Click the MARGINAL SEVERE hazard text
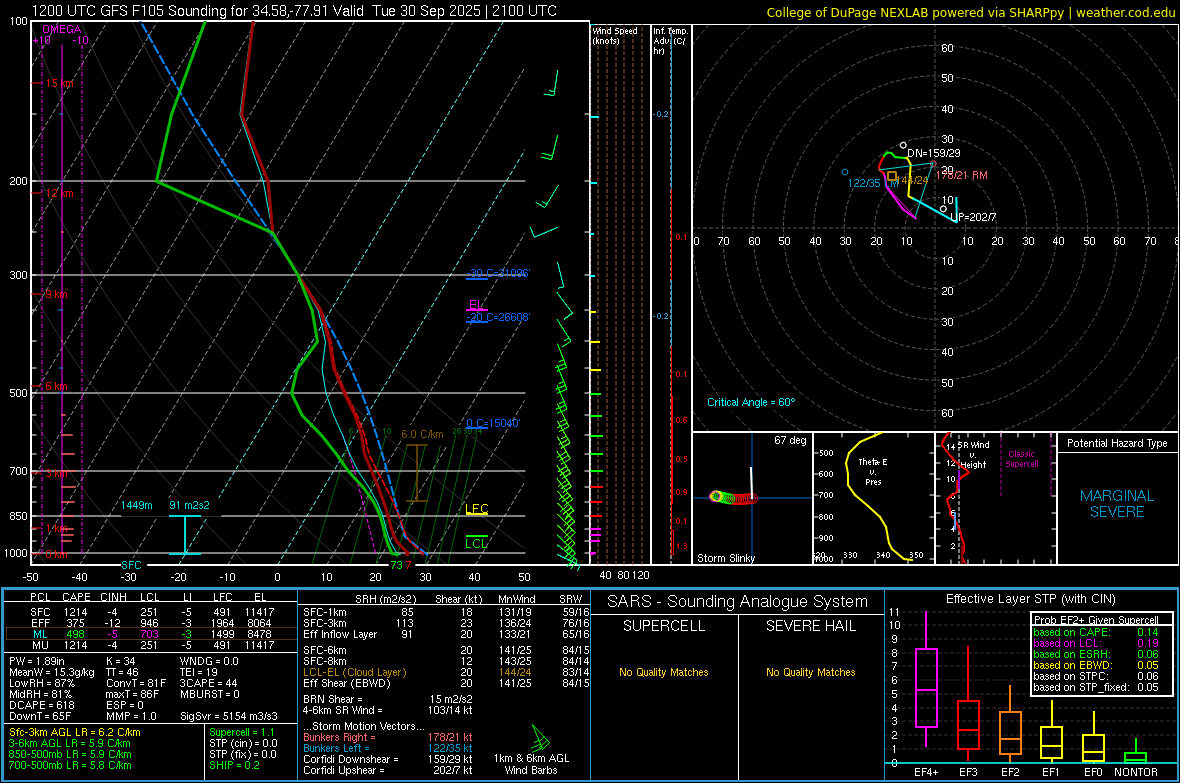Image resolution: width=1180 pixels, height=783 pixels. tap(1117, 504)
